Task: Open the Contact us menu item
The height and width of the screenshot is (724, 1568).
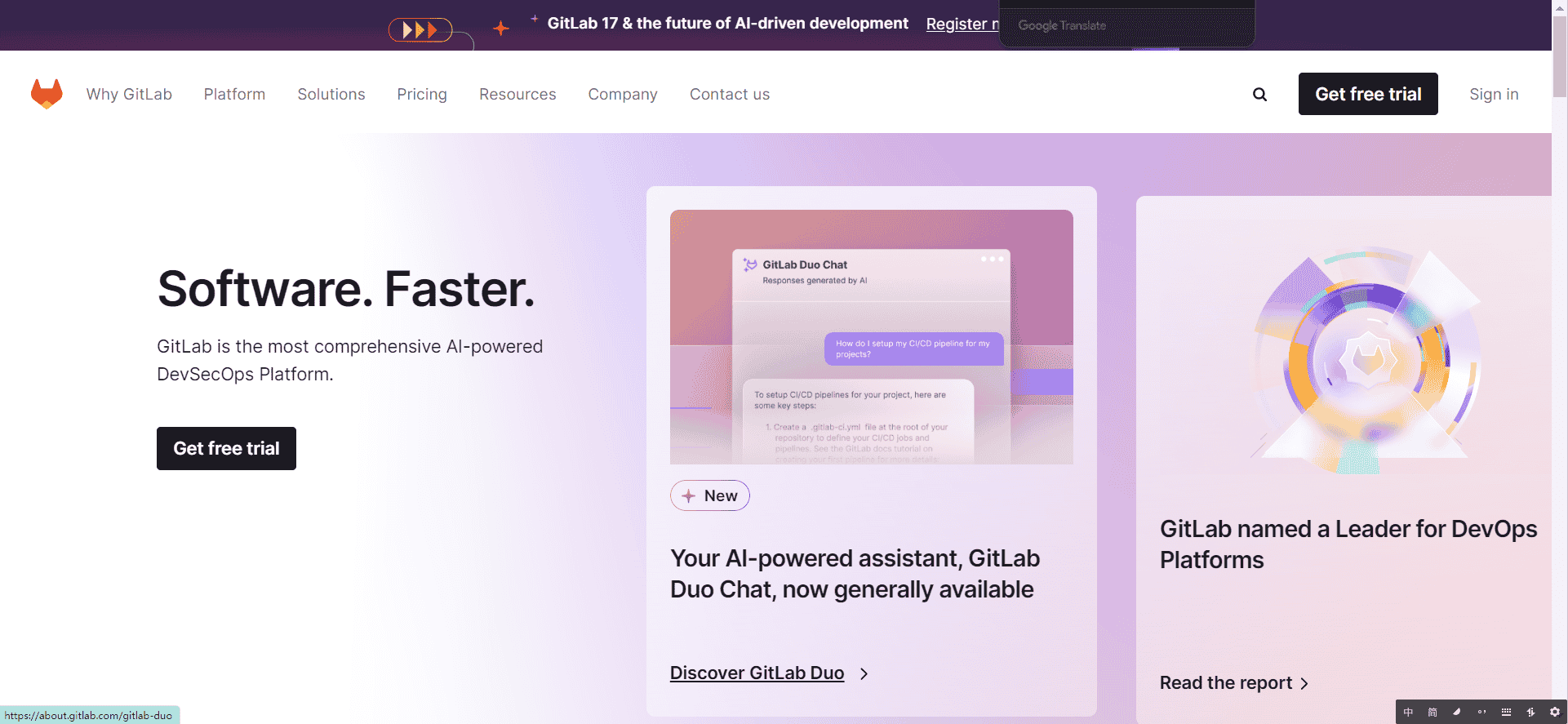Action: (729, 95)
